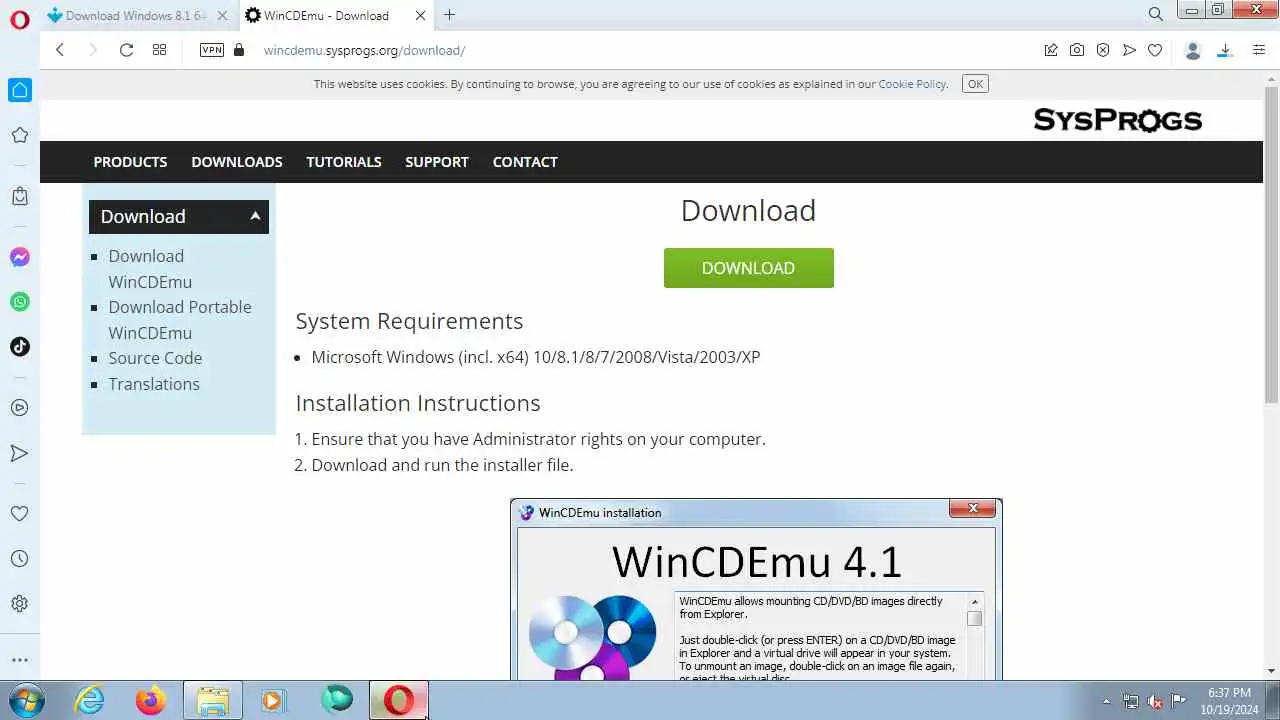Open Shopping bag icon in sidebar

tap(20, 196)
